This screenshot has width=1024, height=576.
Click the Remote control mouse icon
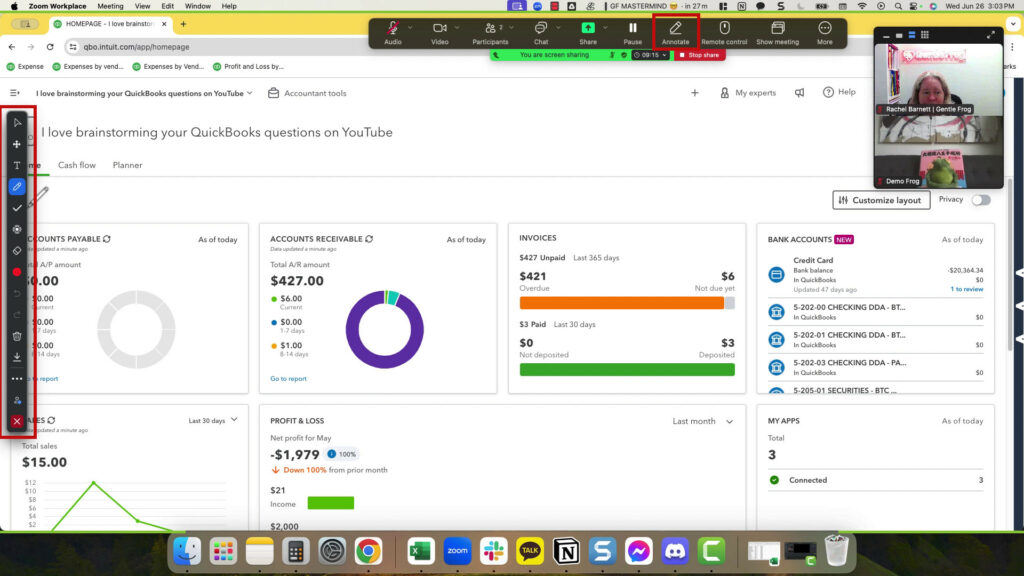point(724,32)
